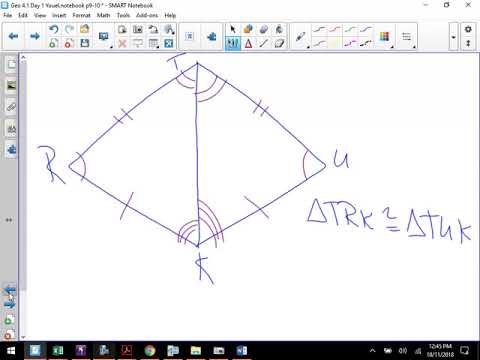This screenshot has height=360, width=480.
Task: Open the Format menu
Action: 81,15
